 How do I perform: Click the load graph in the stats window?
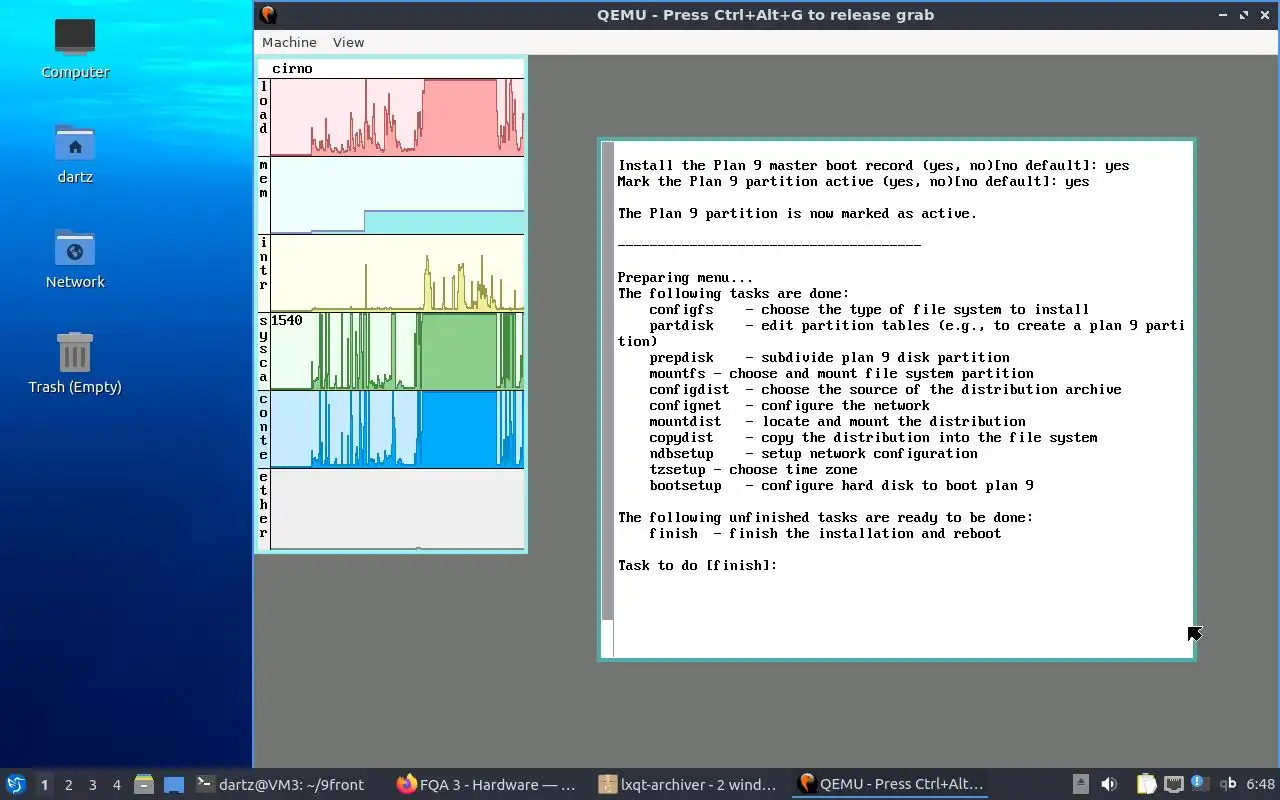(x=397, y=117)
